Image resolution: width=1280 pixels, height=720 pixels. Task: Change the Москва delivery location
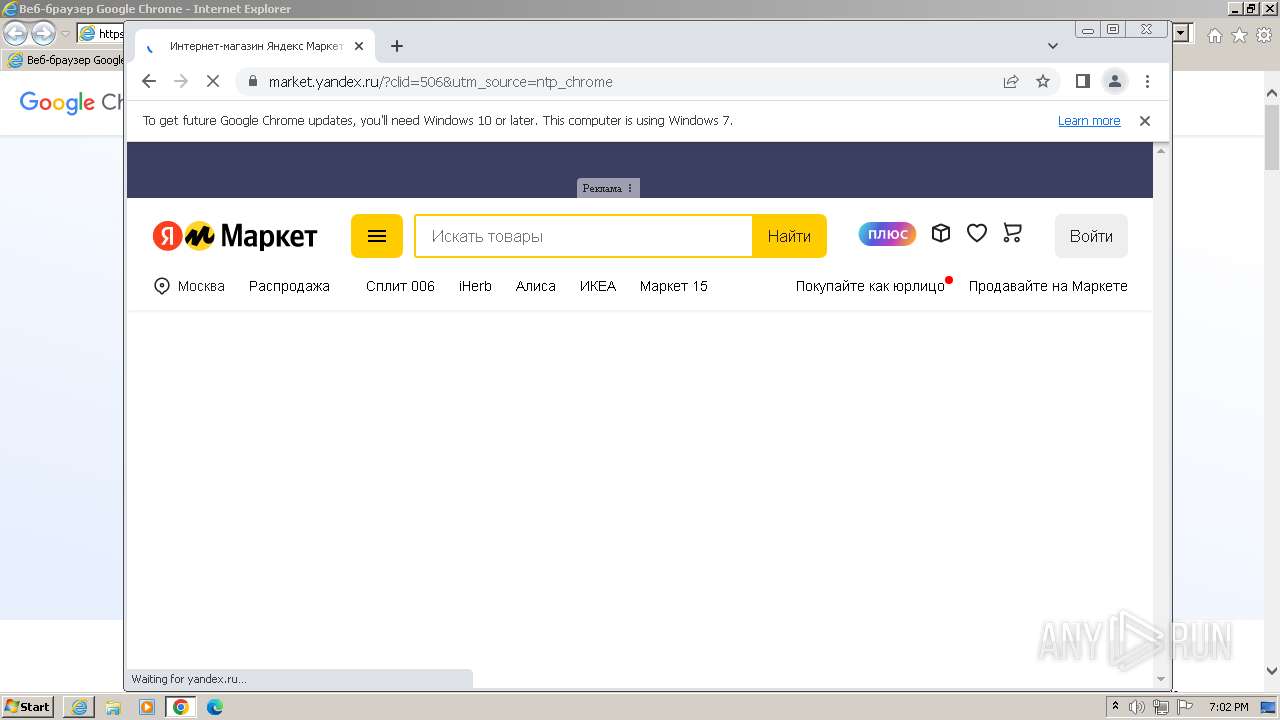point(189,286)
